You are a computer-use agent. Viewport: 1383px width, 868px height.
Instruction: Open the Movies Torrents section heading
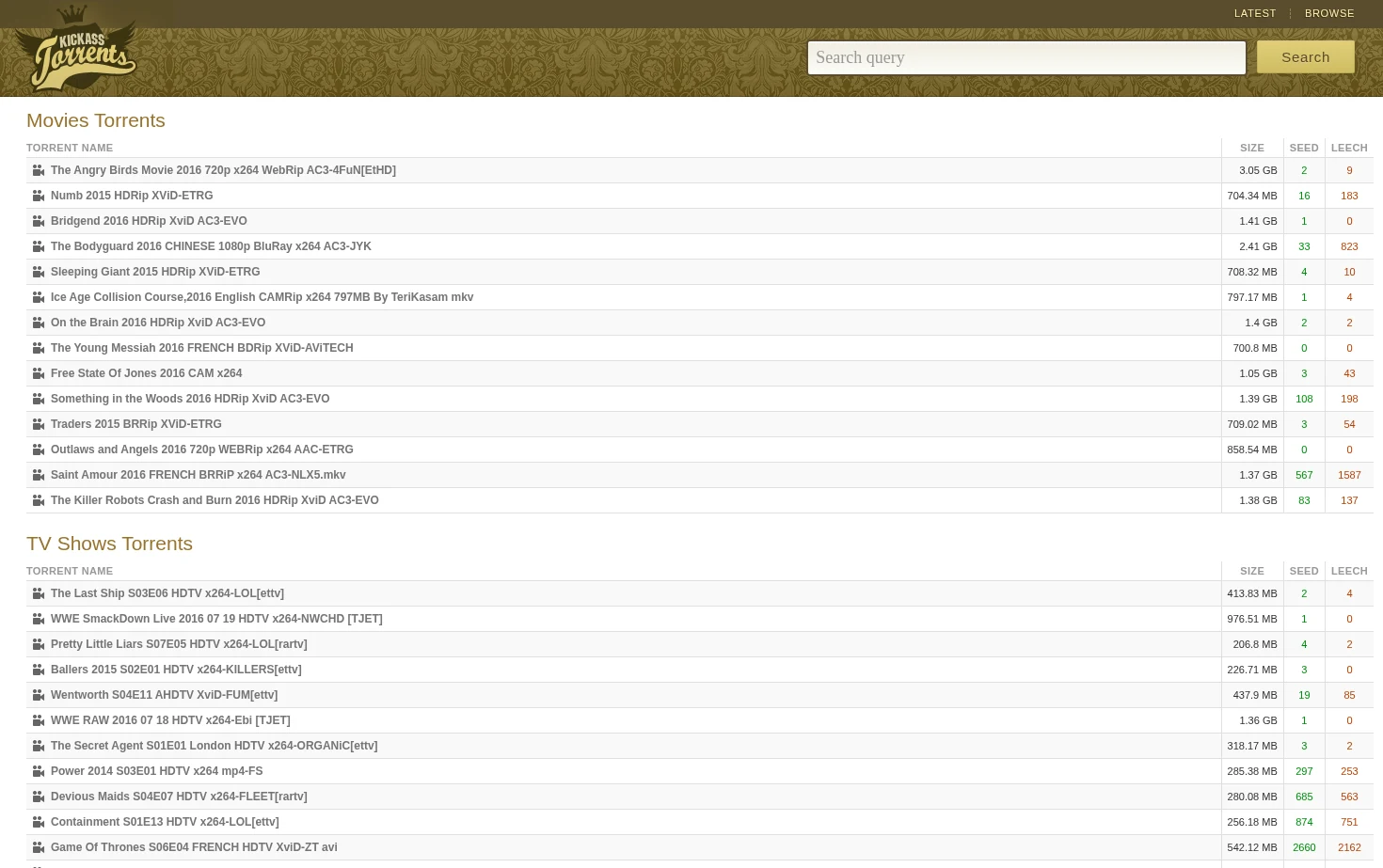96,120
